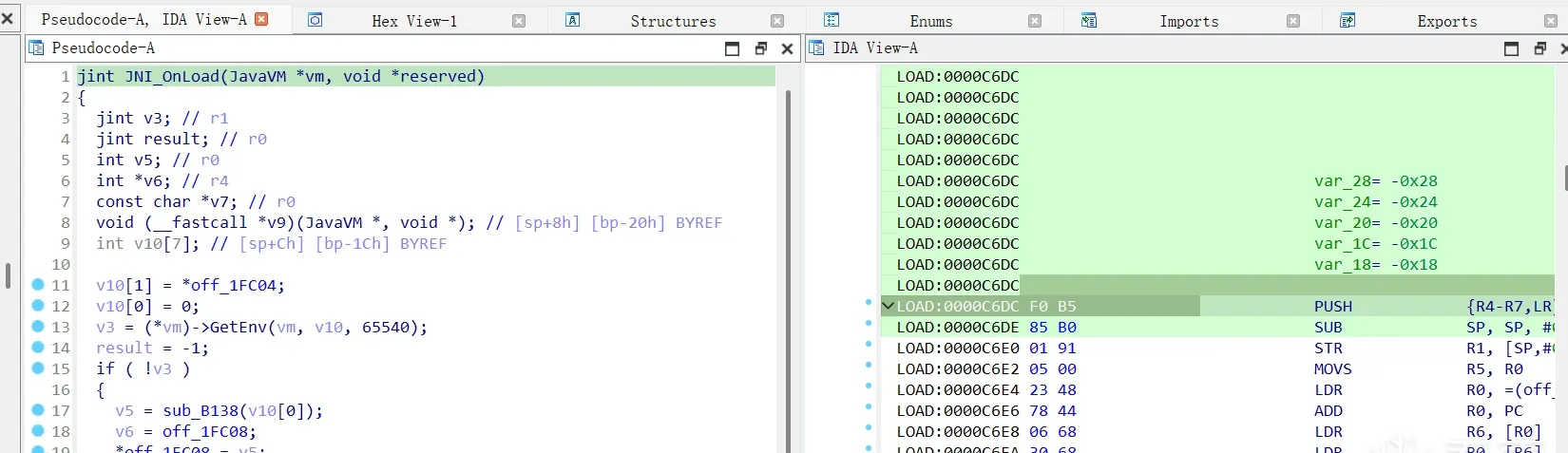Select var_18= -0x18 in IDA View
This screenshot has width=1568, height=453.
tap(1376, 264)
